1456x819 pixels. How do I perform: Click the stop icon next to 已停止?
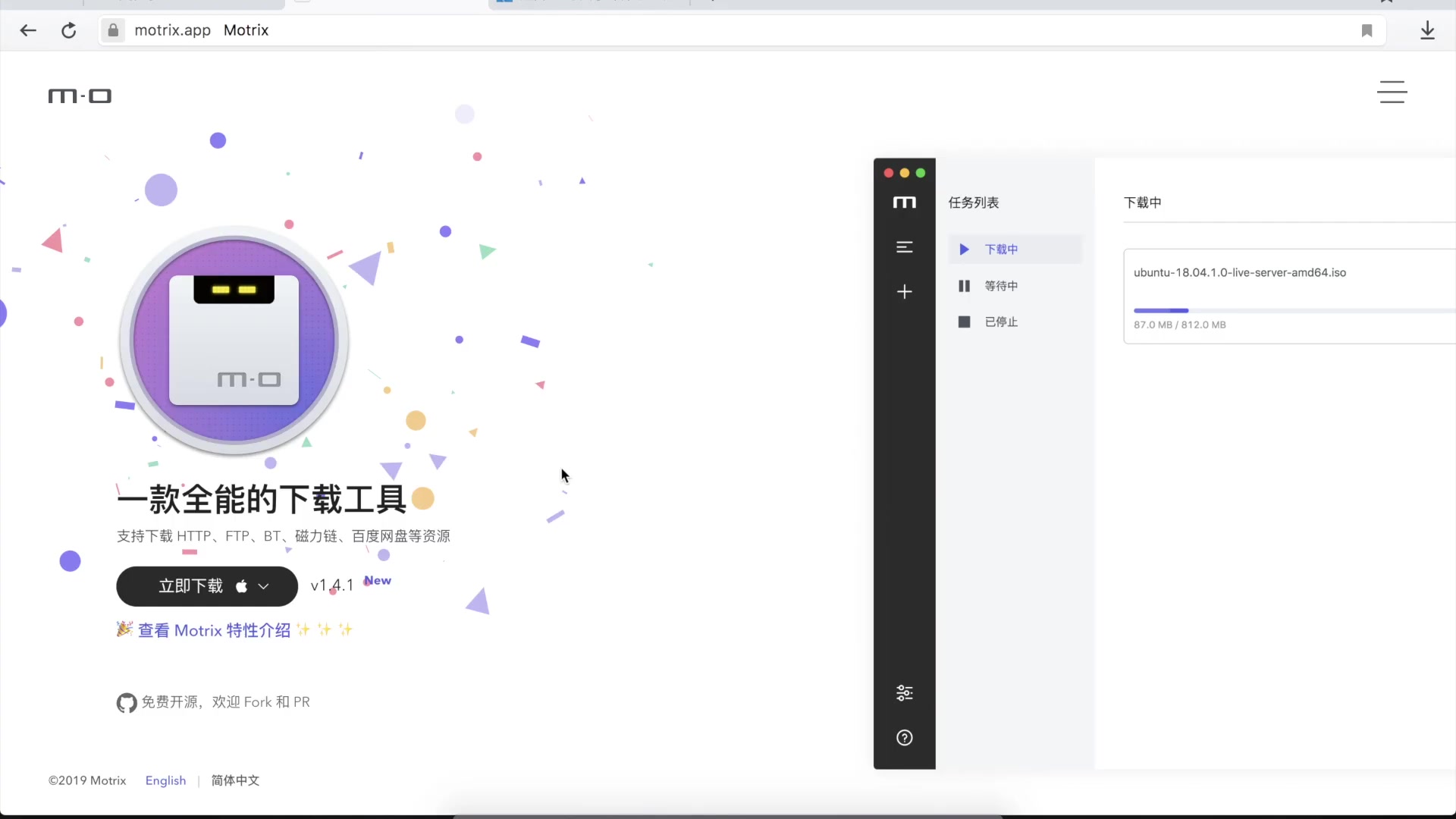[964, 322]
